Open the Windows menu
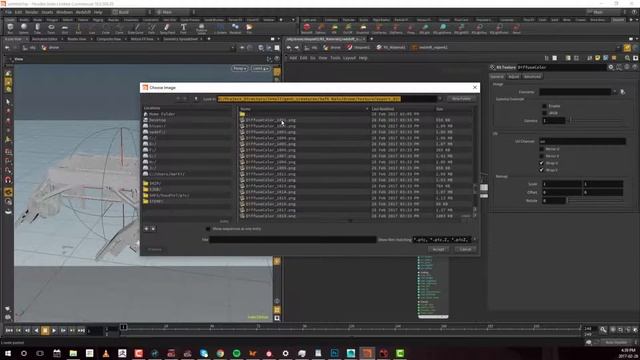The image size is (640, 360). 64,12
